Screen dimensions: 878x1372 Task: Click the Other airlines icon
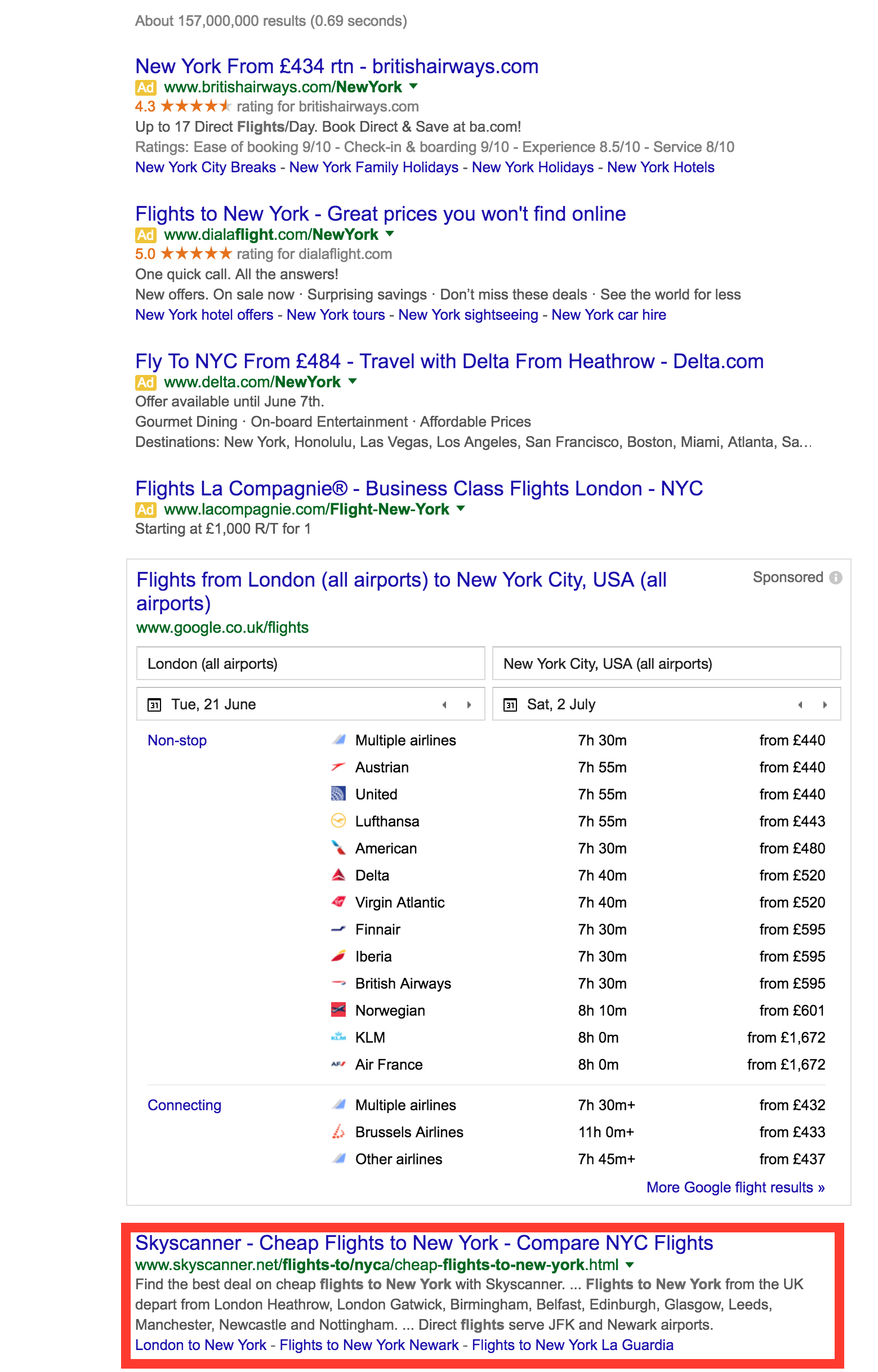pos(338,1158)
